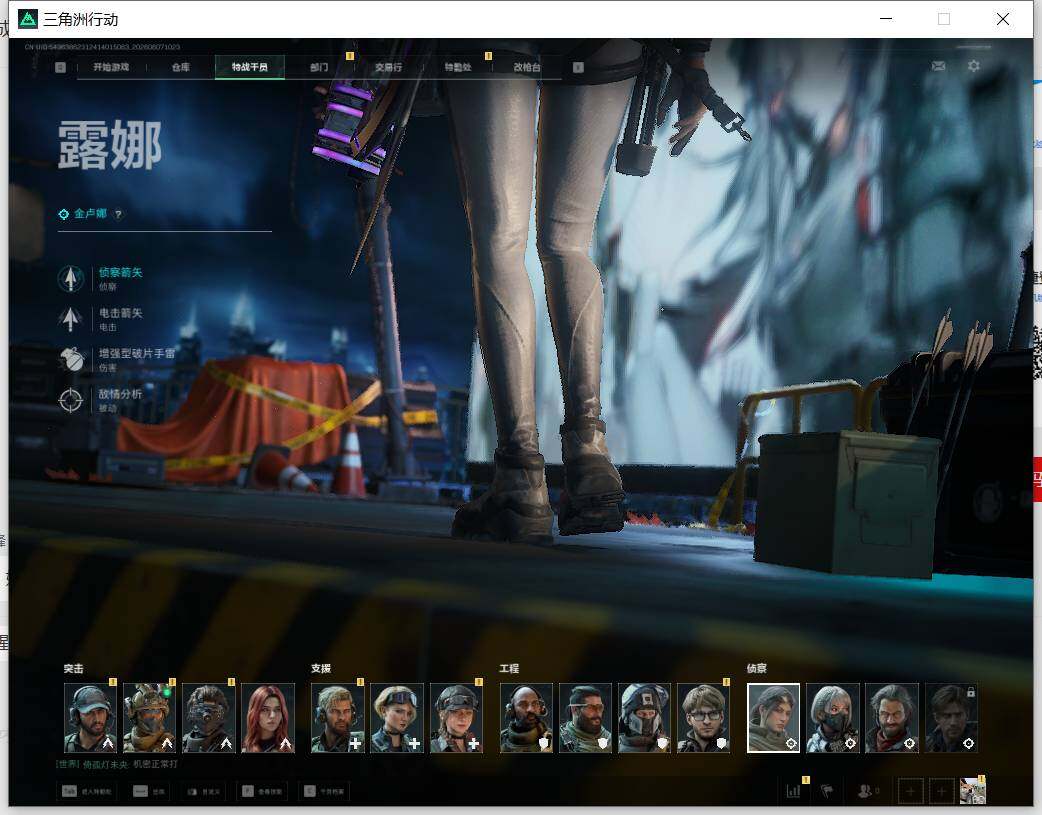The image size is (1042, 815).
Task: Click the second empty squad plus slot
Action: (x=941, y=791)
